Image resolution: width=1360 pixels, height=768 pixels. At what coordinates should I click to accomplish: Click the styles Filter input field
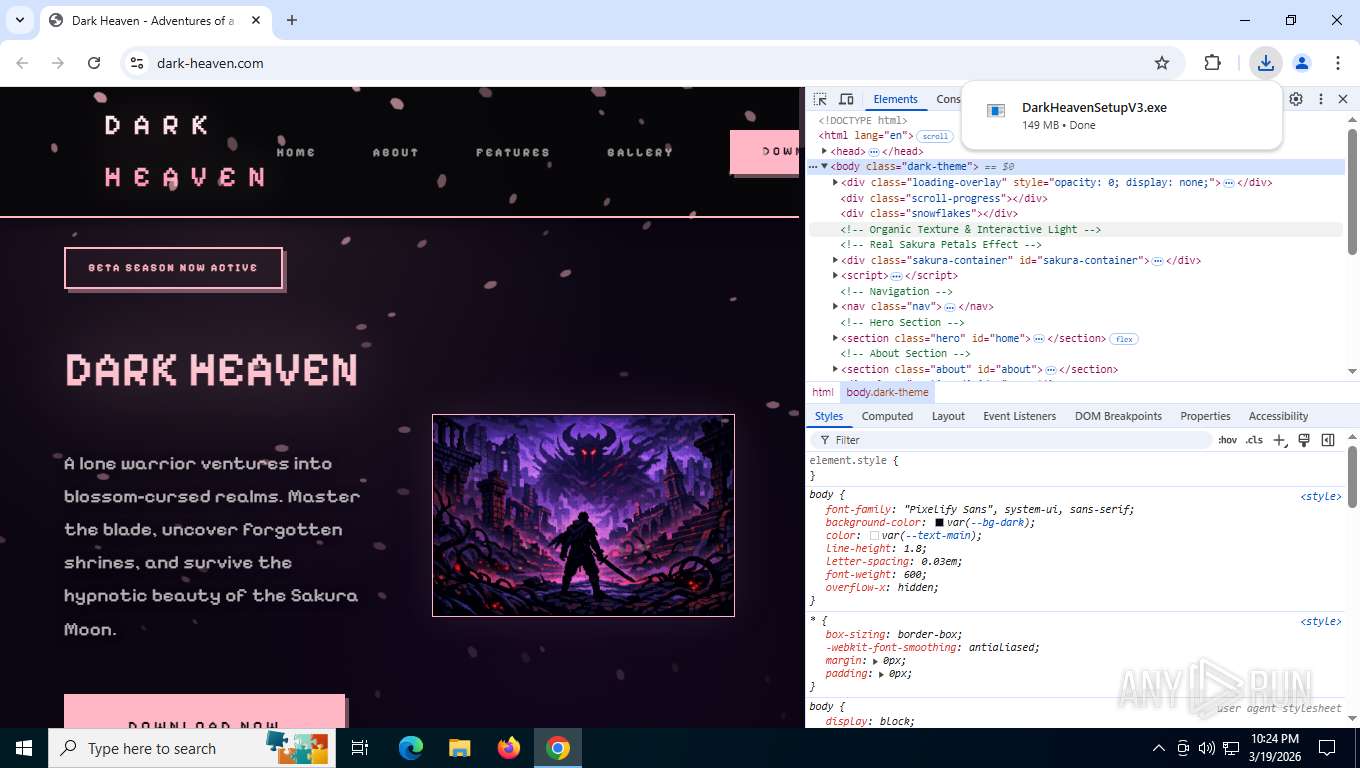(1013, 440)
